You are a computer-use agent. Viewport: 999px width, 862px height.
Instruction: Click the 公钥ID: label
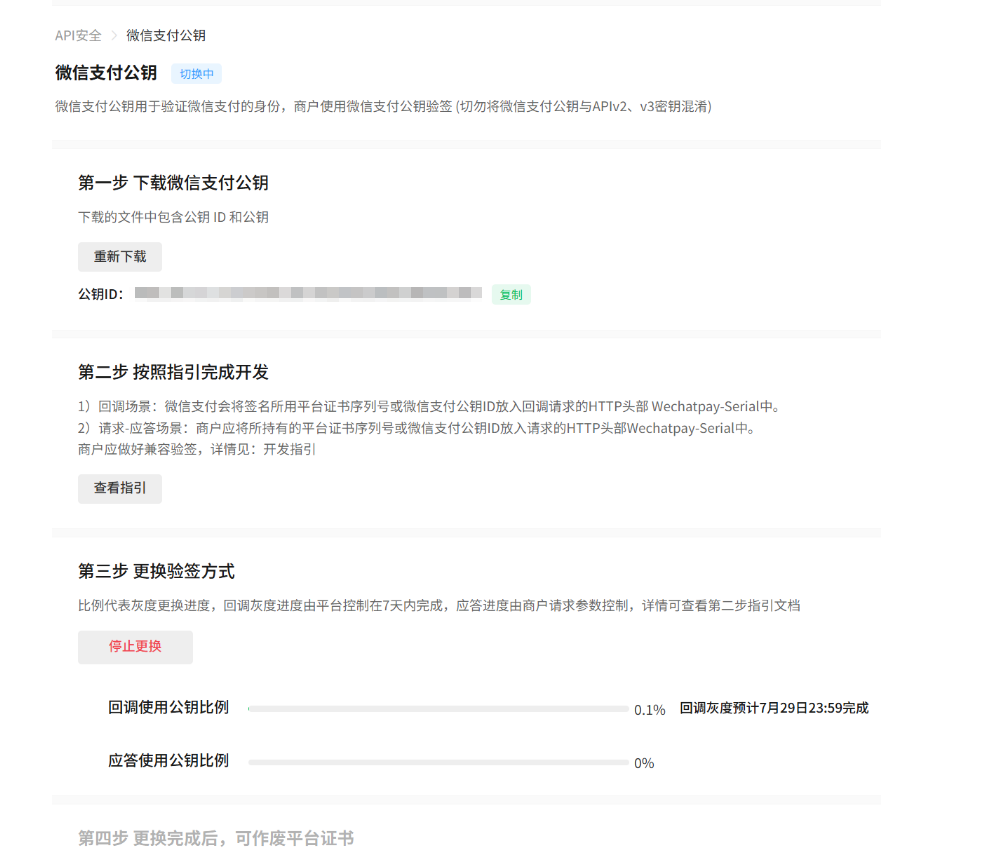pos(101,294)
